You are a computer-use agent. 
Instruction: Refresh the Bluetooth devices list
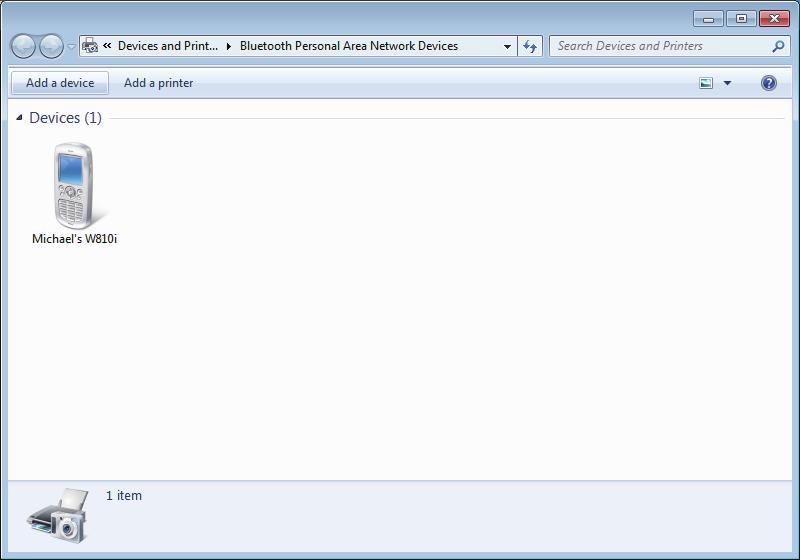click(x=530, y=46)
